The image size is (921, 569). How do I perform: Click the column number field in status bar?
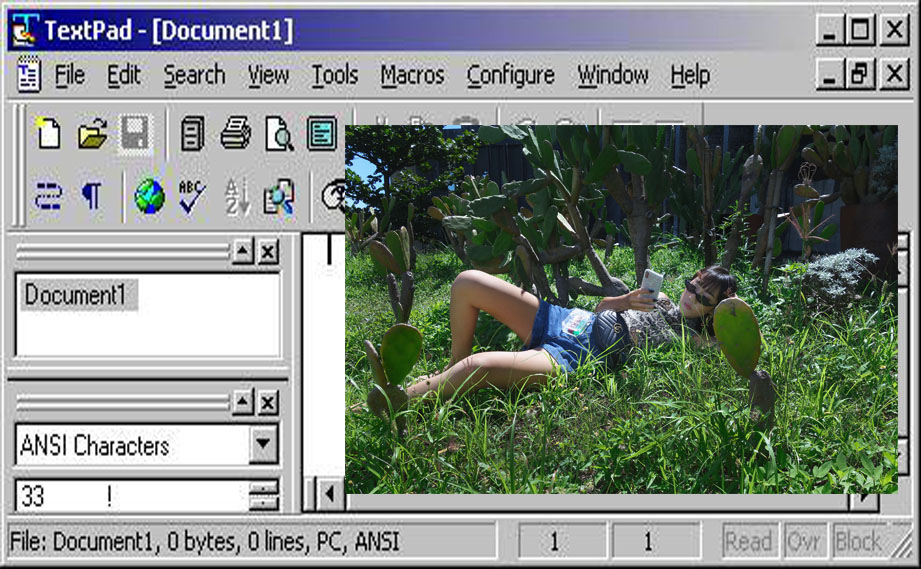[x=656, y=540]
